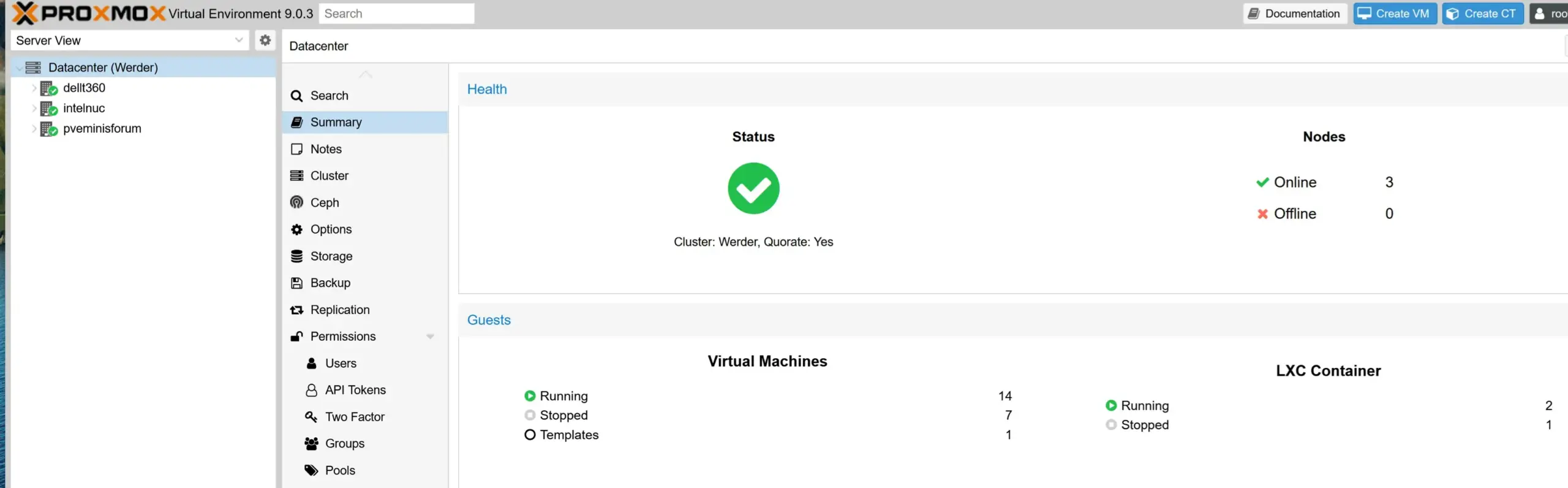Open the Options menu item

pyautogui.click(x=365, y=229)
